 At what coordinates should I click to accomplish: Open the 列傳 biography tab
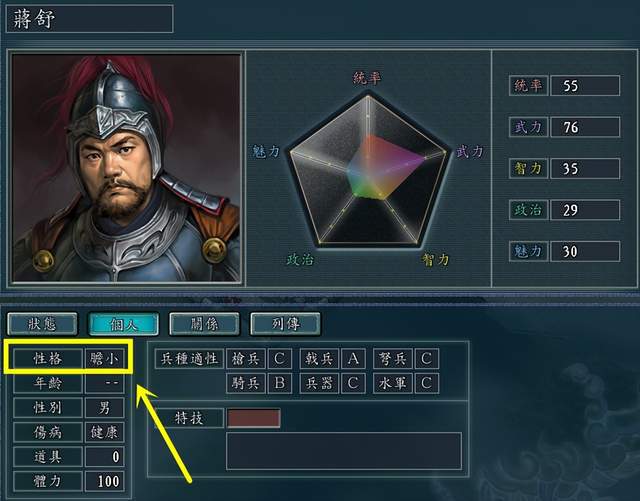click(x=285, y=324)
